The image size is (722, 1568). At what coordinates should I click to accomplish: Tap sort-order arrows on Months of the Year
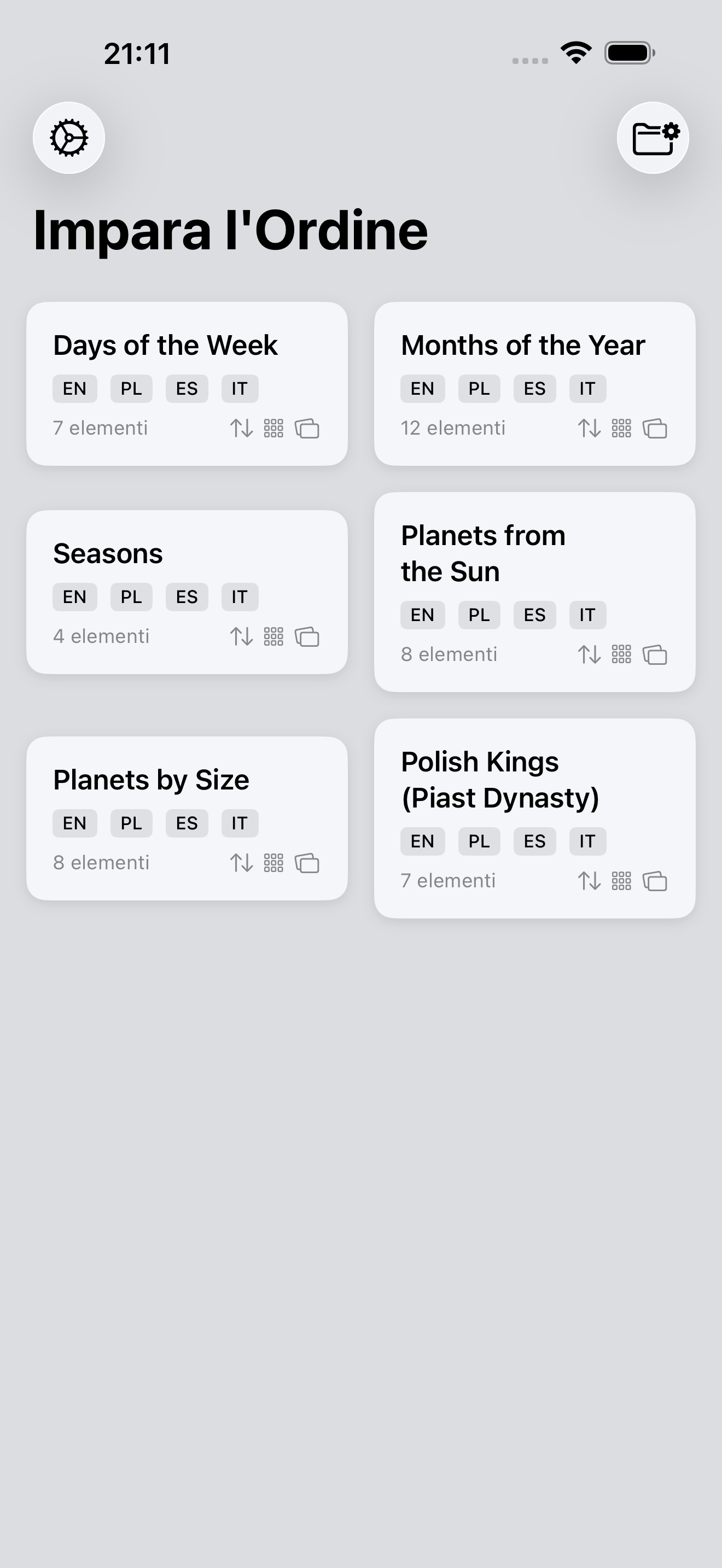[589, 429]
